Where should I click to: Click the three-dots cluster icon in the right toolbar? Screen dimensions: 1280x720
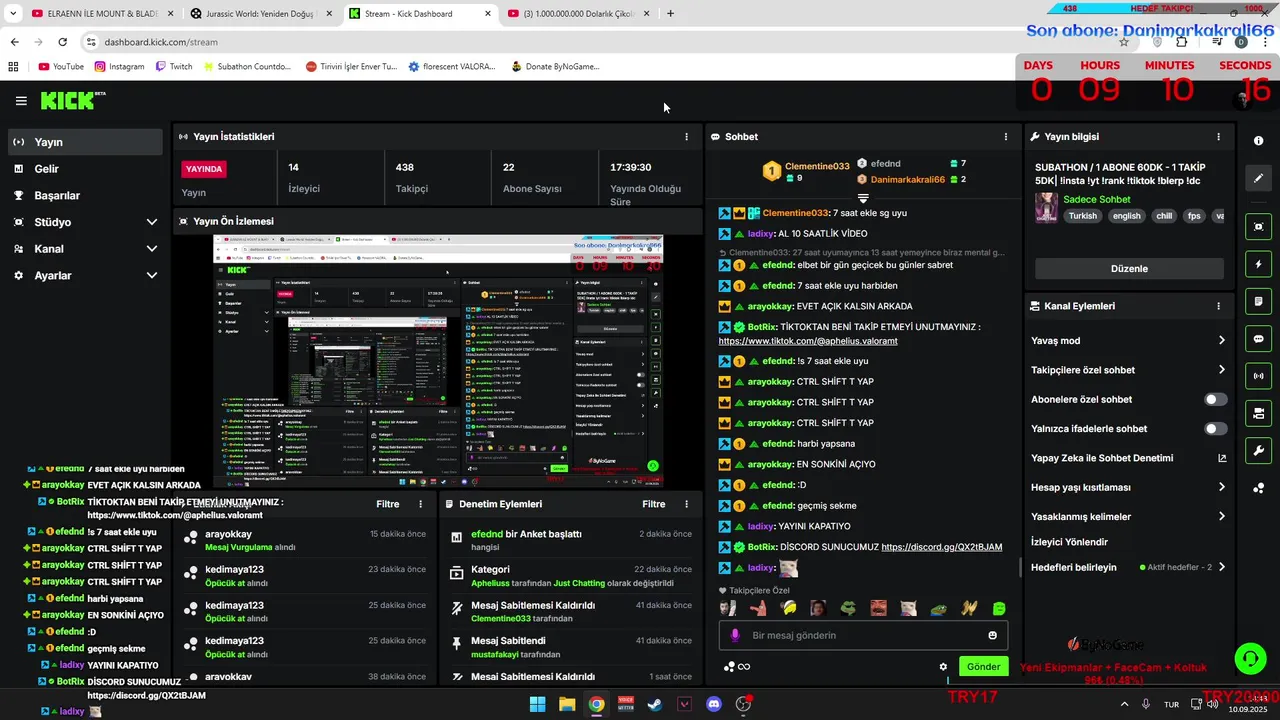click(1258, 488)
